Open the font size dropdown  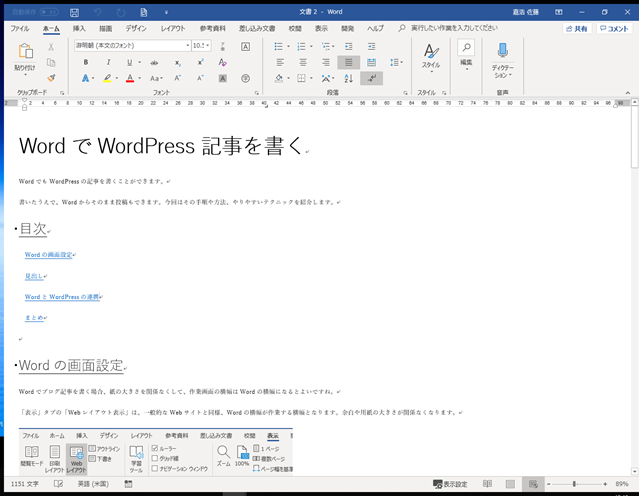(x=208, y=46)
